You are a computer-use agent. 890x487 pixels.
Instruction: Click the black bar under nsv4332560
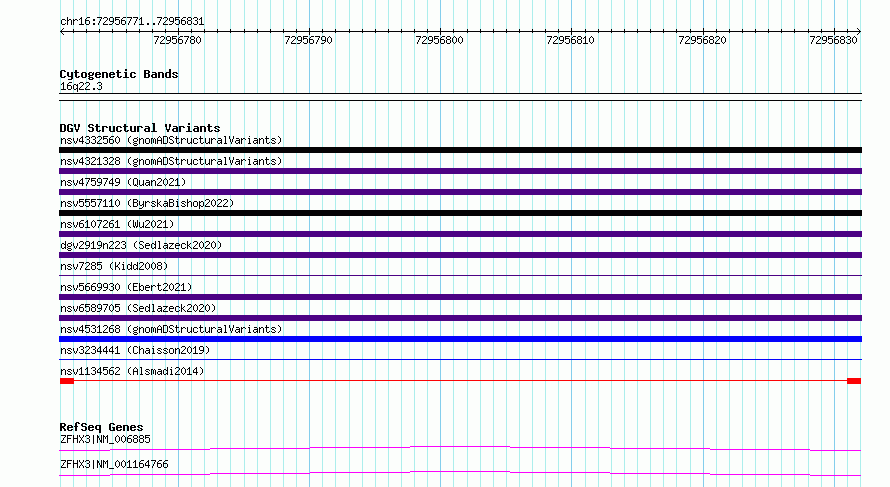coord(460,150)
